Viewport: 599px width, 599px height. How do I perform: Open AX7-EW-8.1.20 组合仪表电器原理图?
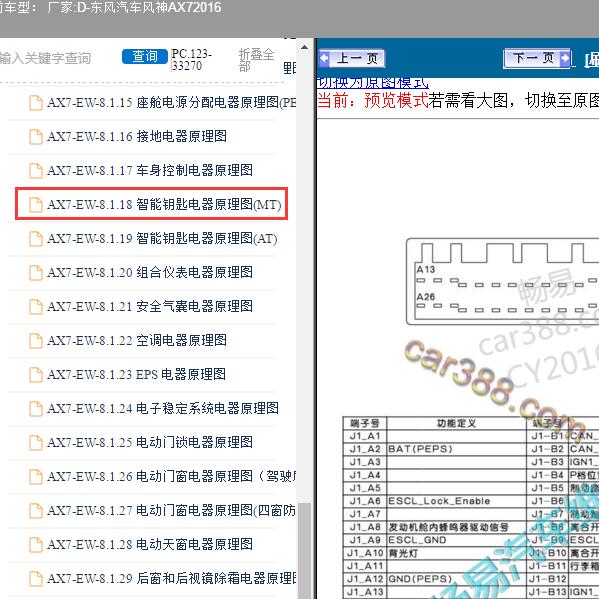pyautogui.click(x=150, y=272)
